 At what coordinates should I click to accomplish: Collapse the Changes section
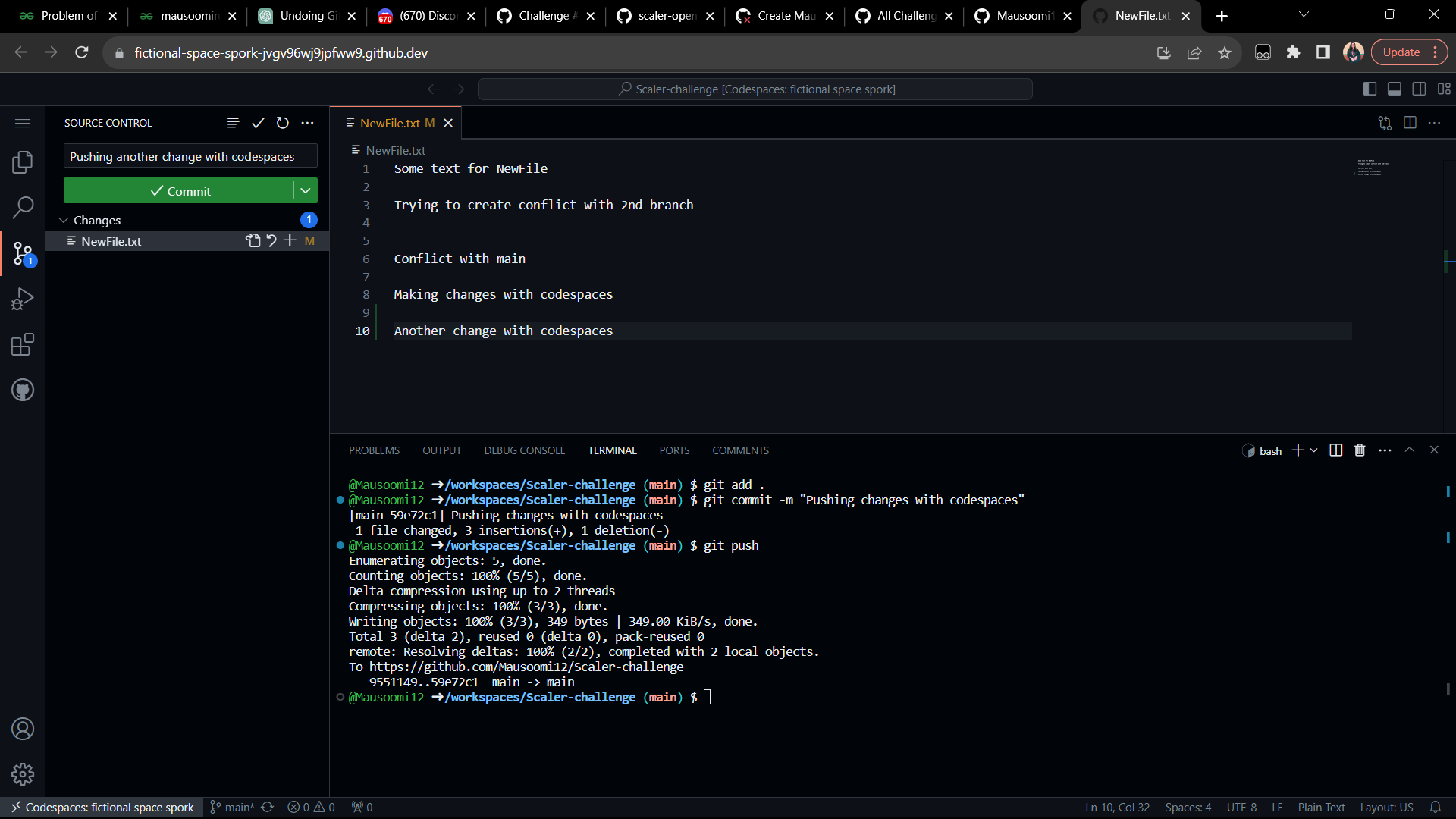[x=64, y=220]
